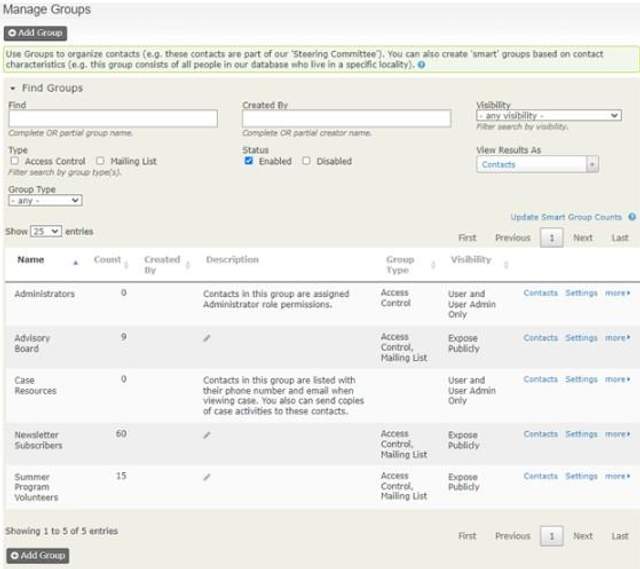Image resolution: width=640 pixels, height=569 pixels.
Task: Edit description pencil for Newsletter Subscribers
Action: pos(207,435)
